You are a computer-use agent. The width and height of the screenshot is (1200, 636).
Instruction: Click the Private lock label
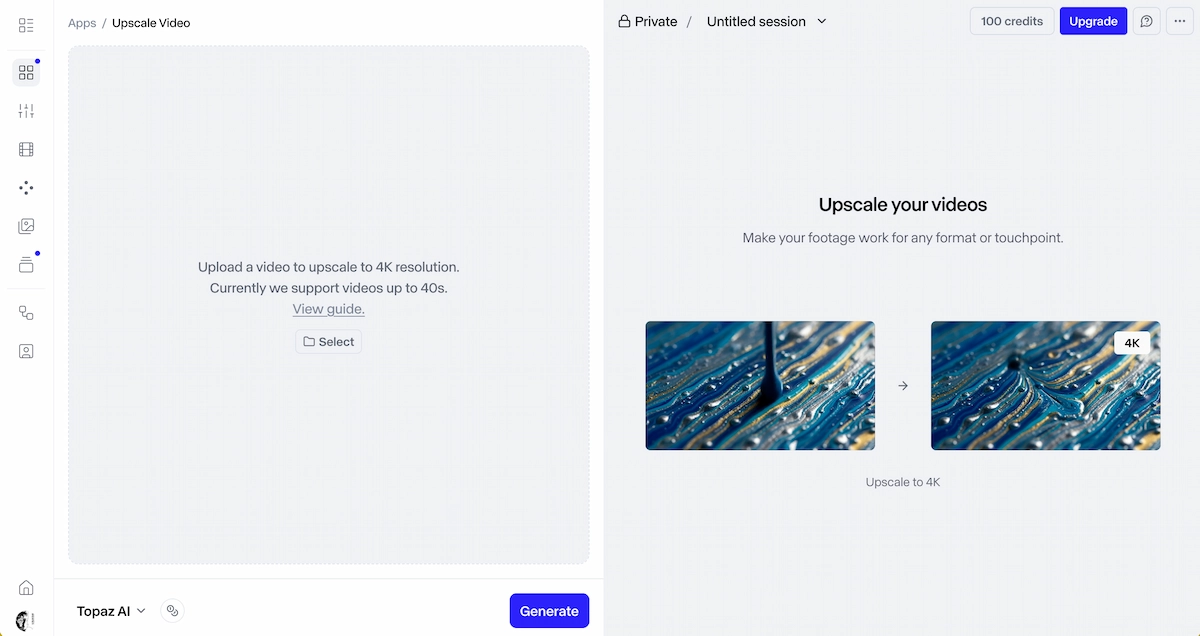tap(647, 21)
